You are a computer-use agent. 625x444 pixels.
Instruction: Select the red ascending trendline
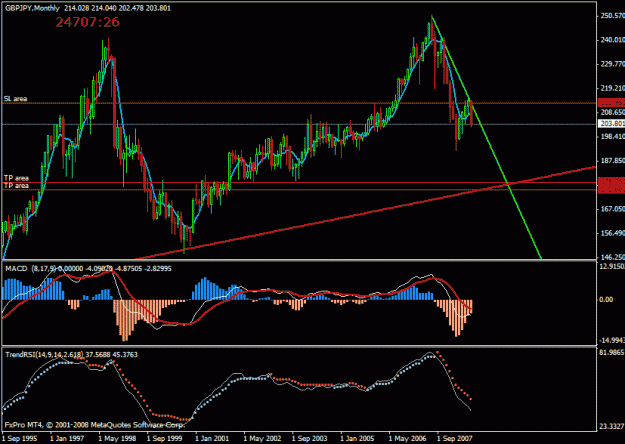click(x=367, y=213)
